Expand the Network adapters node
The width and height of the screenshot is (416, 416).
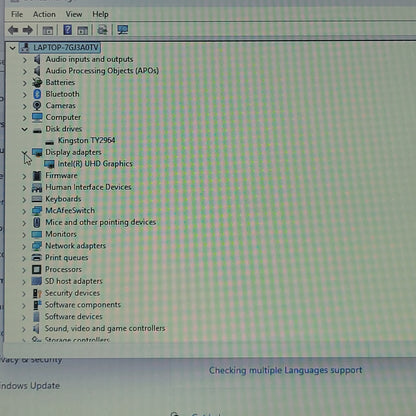click(x=24, y=247)
